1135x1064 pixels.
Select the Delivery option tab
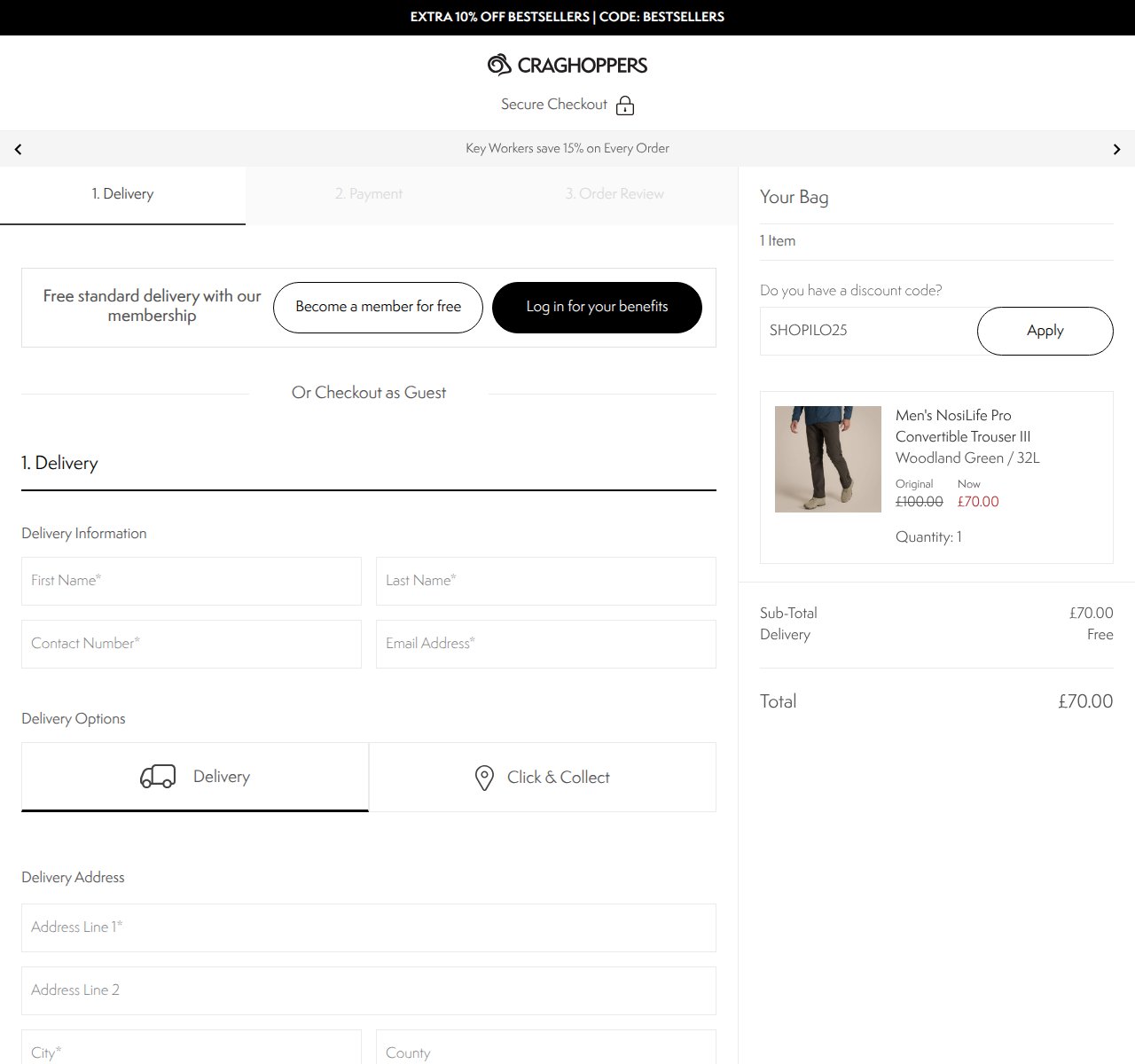coord(195,777)
